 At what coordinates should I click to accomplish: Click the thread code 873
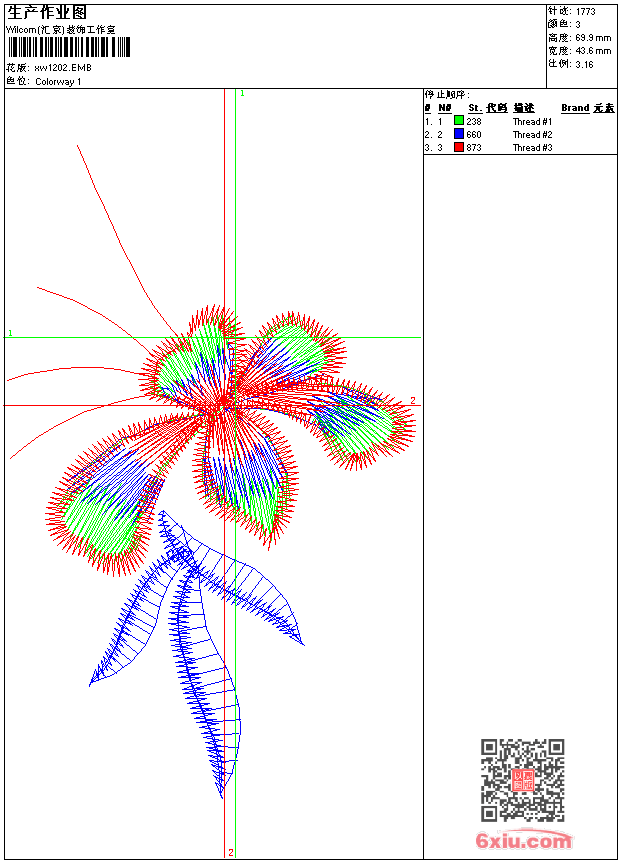click(x=474, y=147)
